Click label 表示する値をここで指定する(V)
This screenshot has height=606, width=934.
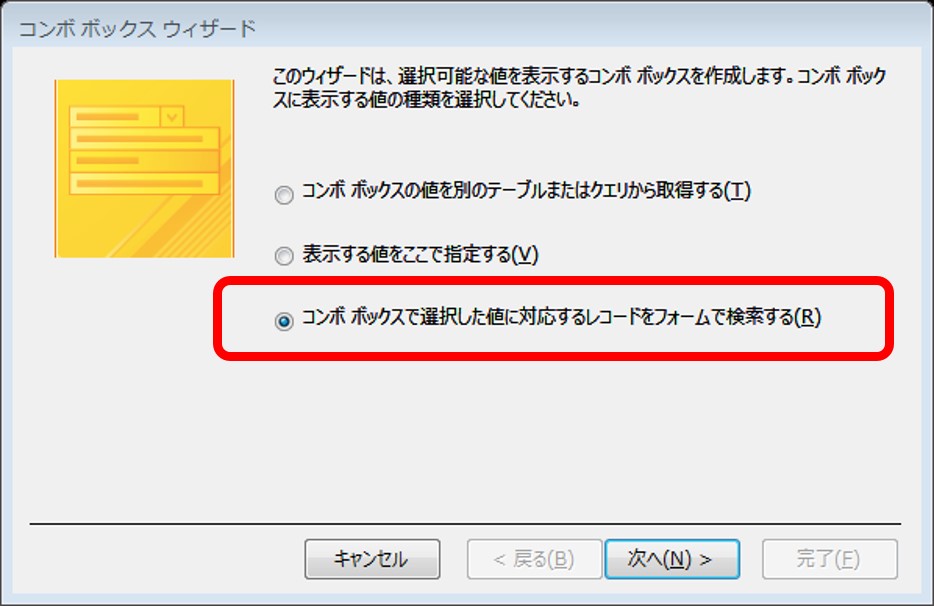tap(420, 254)
